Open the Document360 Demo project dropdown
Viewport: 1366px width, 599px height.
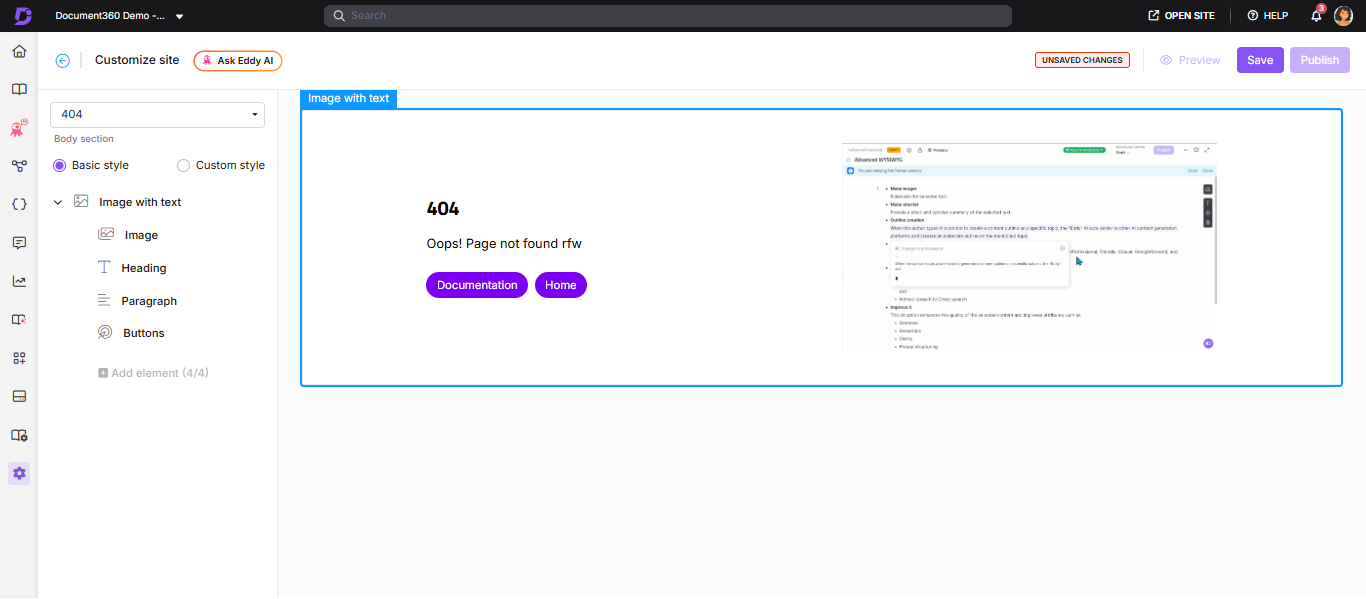(x=119, y=16)
